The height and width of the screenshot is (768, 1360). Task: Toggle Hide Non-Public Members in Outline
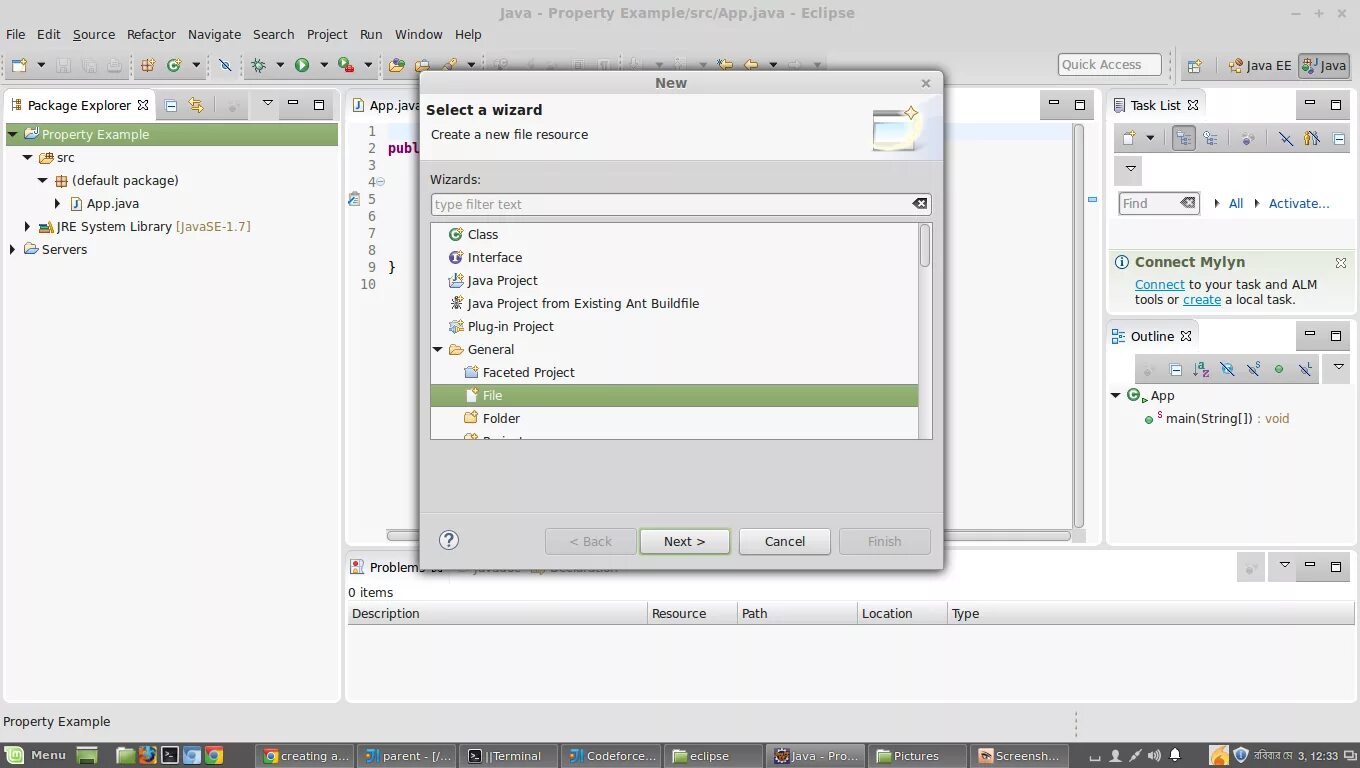point(1279,370)
